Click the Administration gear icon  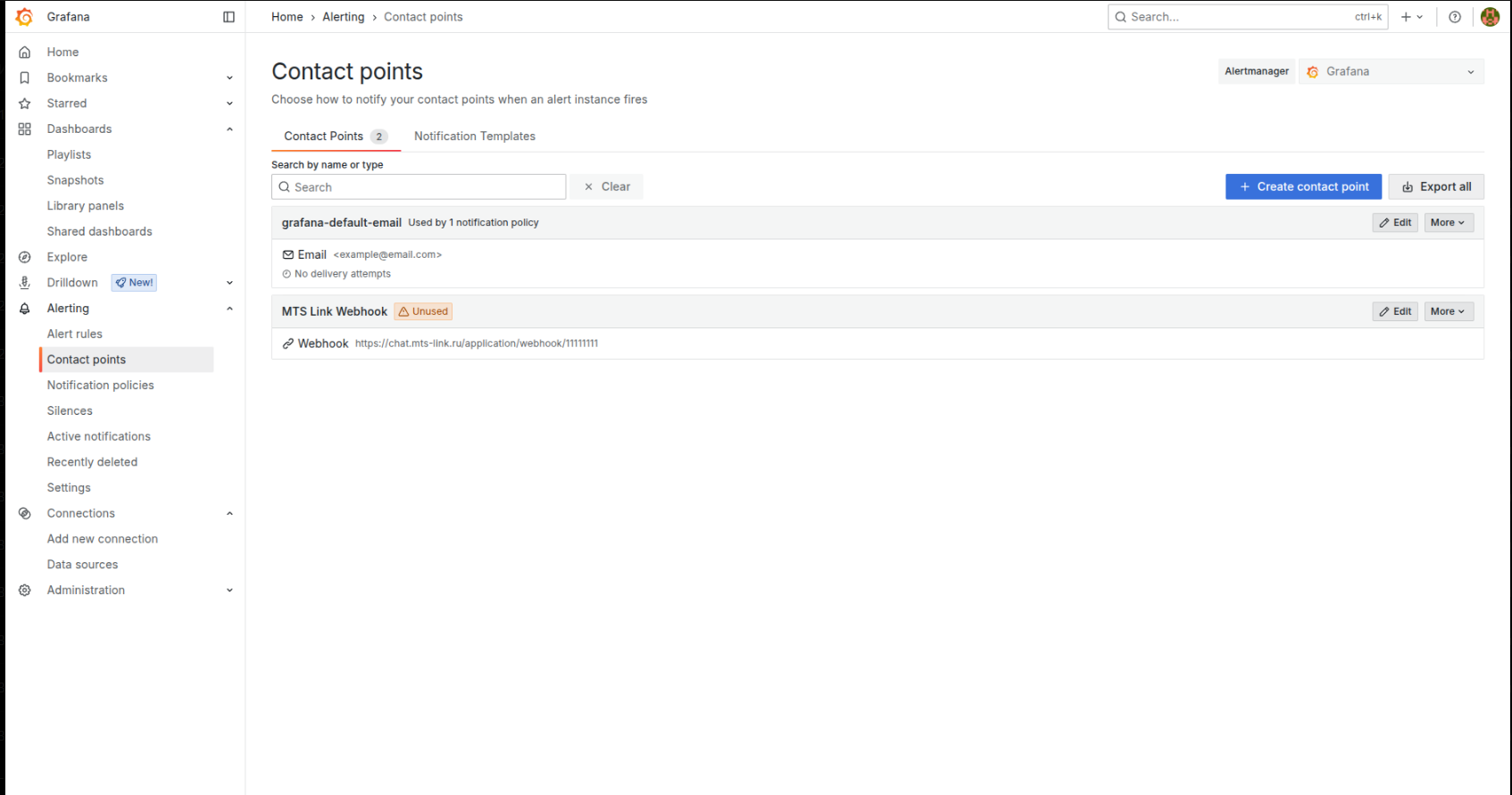[x=25, y=591]
